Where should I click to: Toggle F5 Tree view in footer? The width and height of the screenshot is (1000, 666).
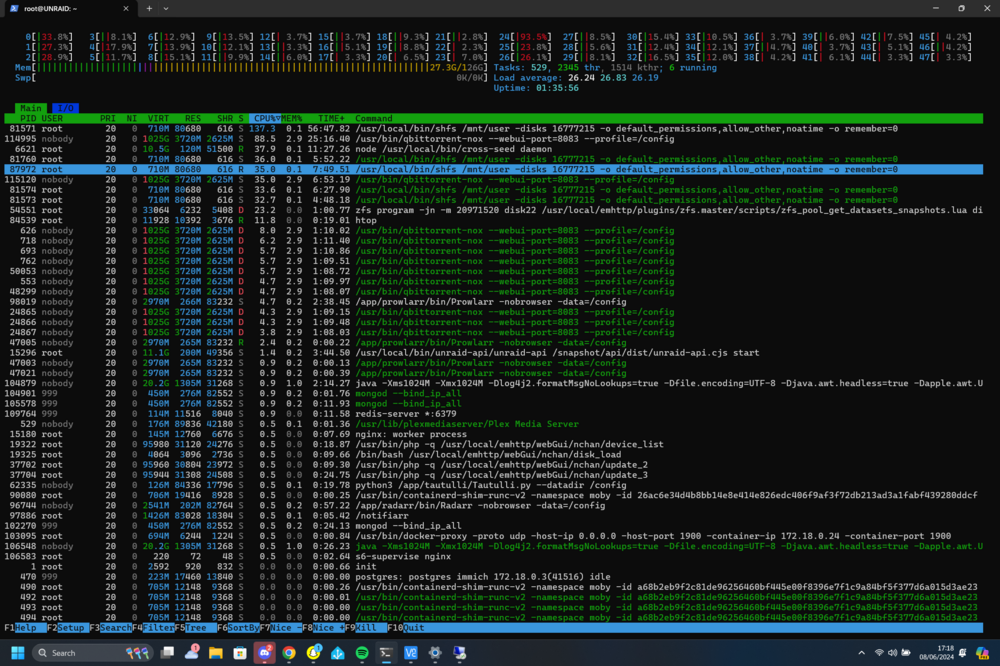(195, 628)
